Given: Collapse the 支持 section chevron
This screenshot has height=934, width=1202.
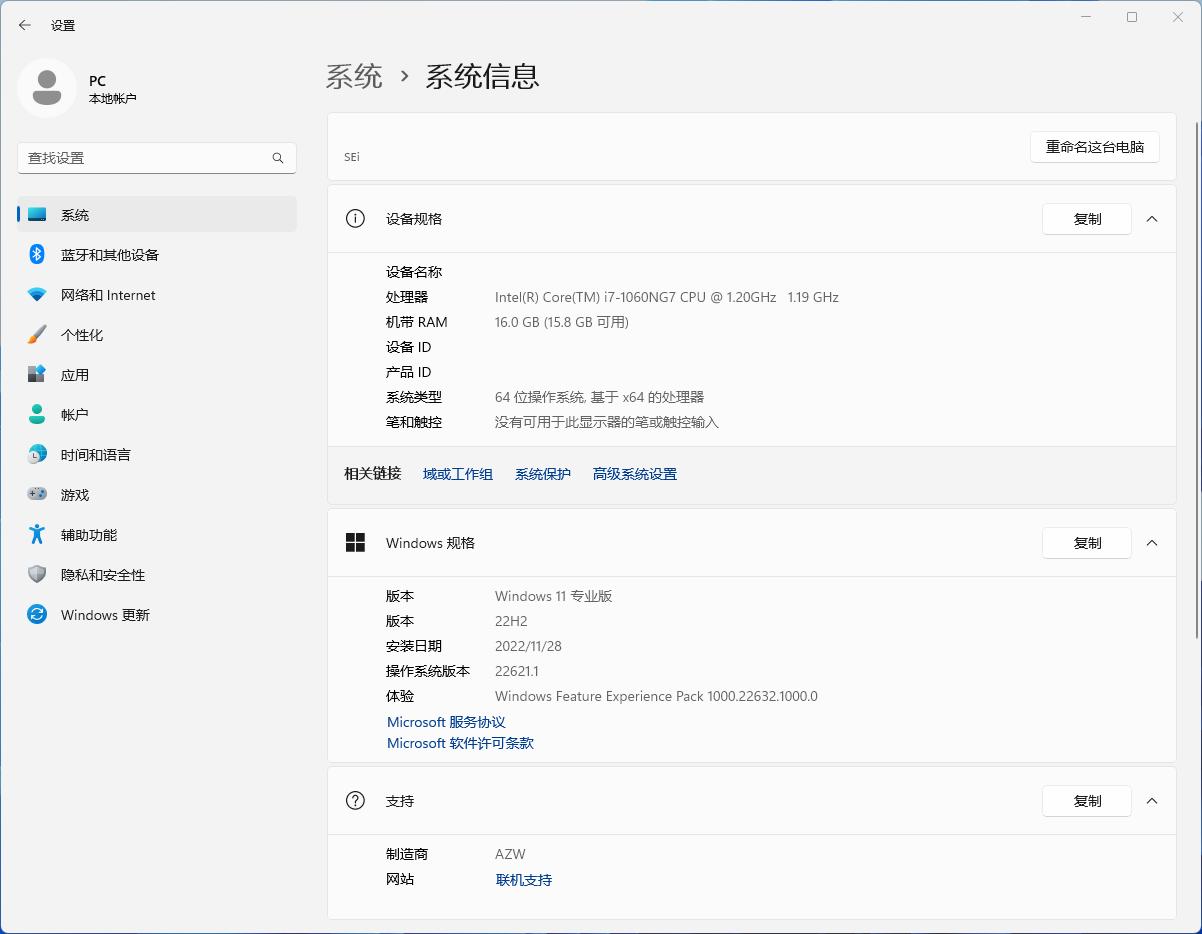Looking at the screenshot, I should coord(1152,801).
